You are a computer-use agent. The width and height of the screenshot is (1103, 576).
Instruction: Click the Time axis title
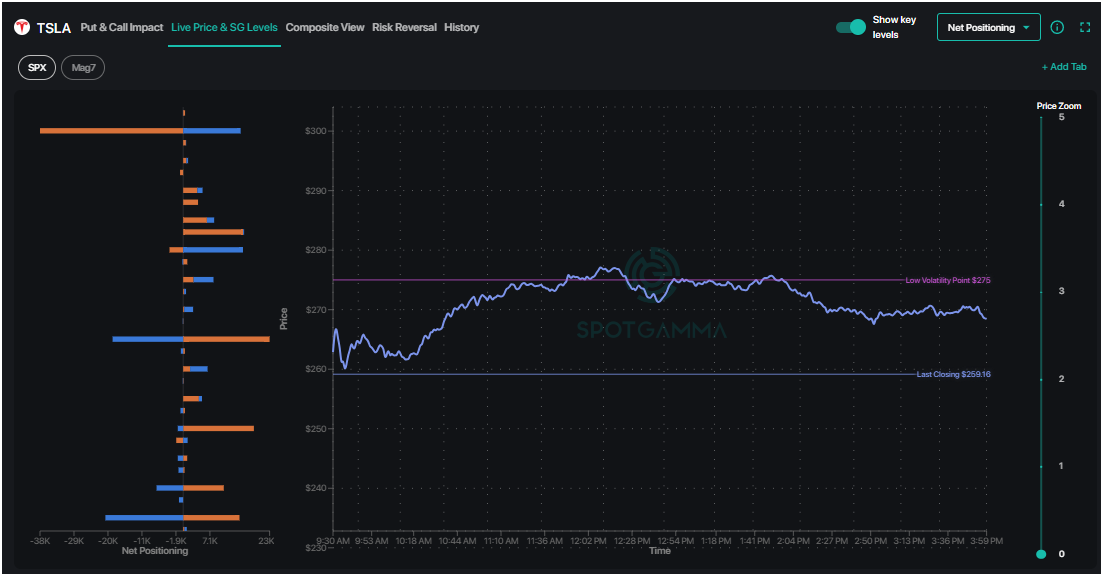pyautogui.click(x=660, y=551)
